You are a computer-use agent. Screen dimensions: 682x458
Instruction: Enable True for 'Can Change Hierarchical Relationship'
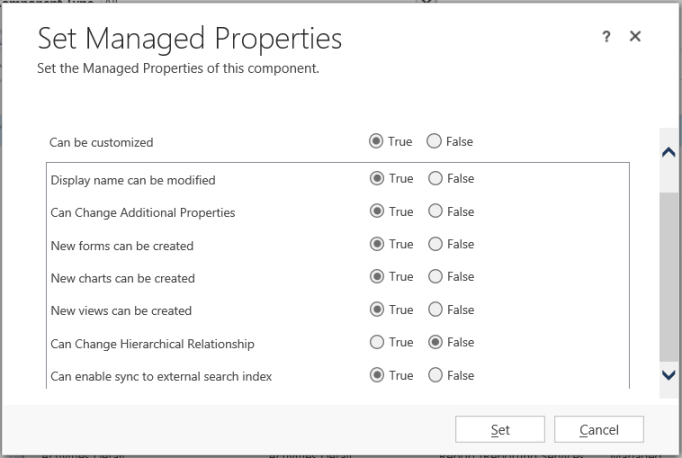[377, 342]
